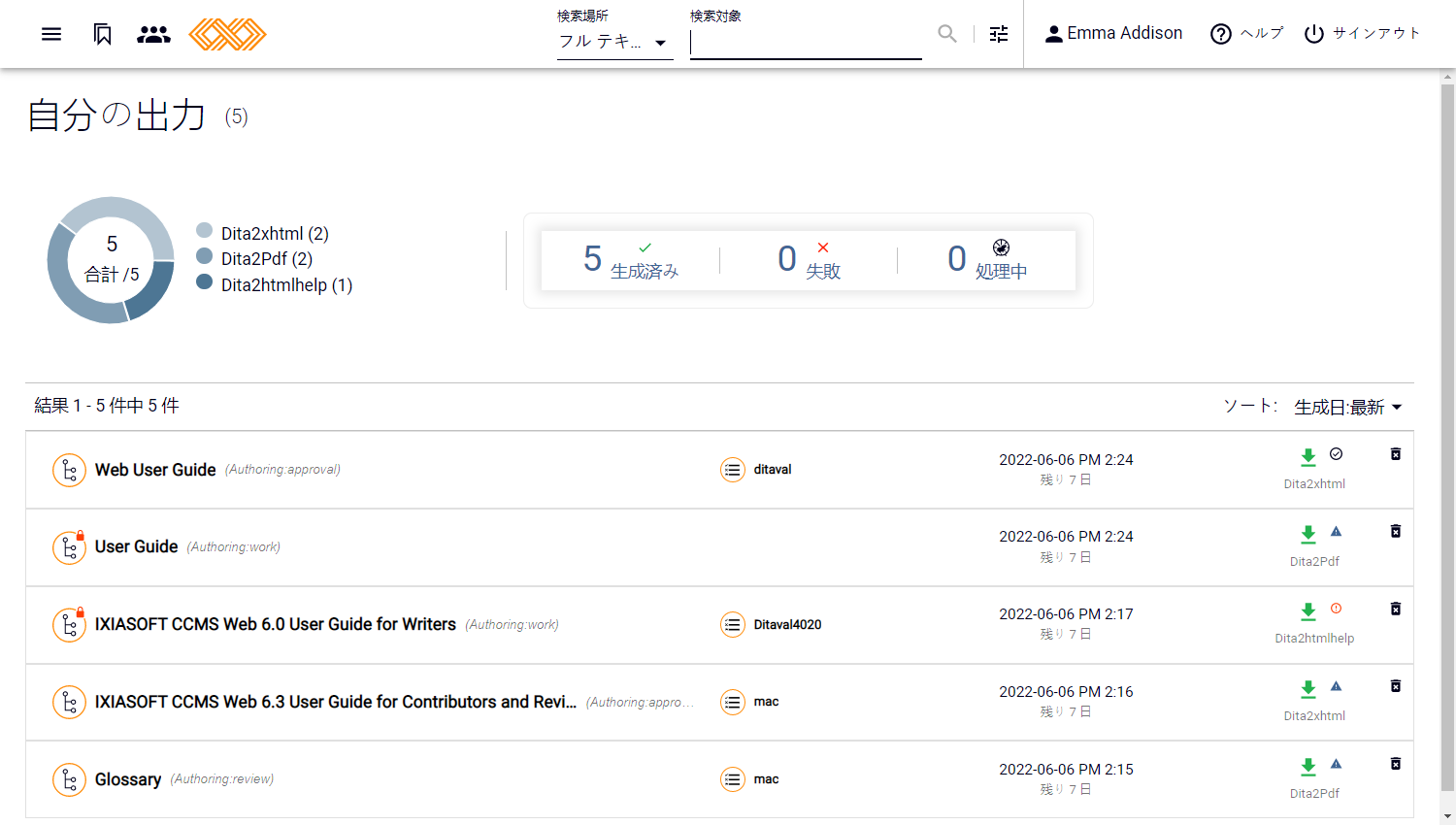Click the red error status for Dita2htmlhelp output
This screenshot has width=1456, height=825.
tap(1337, 609)
